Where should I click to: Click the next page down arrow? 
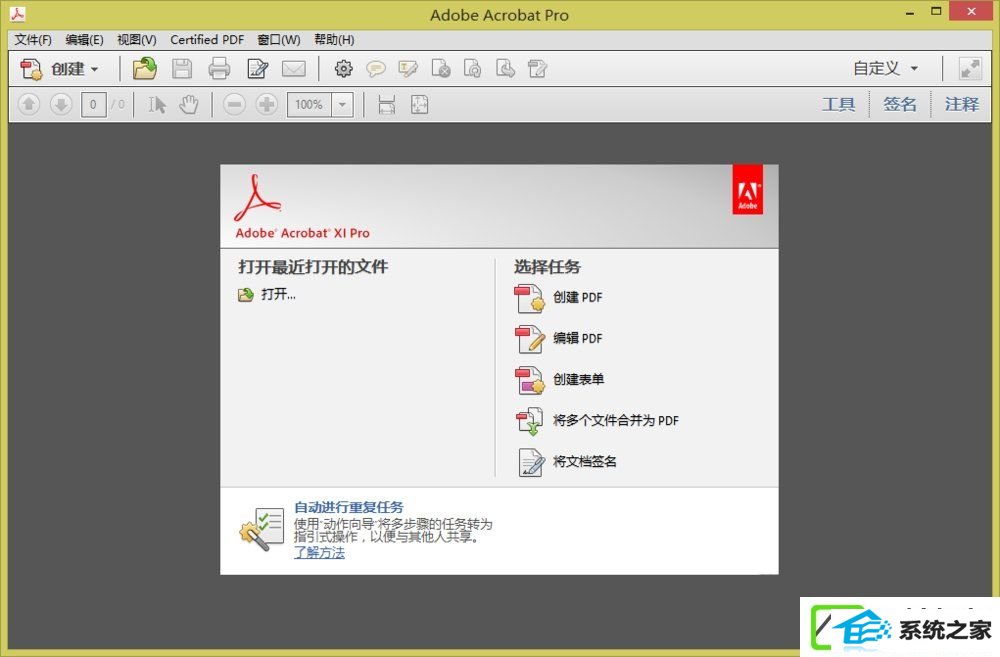coord(61,104)
